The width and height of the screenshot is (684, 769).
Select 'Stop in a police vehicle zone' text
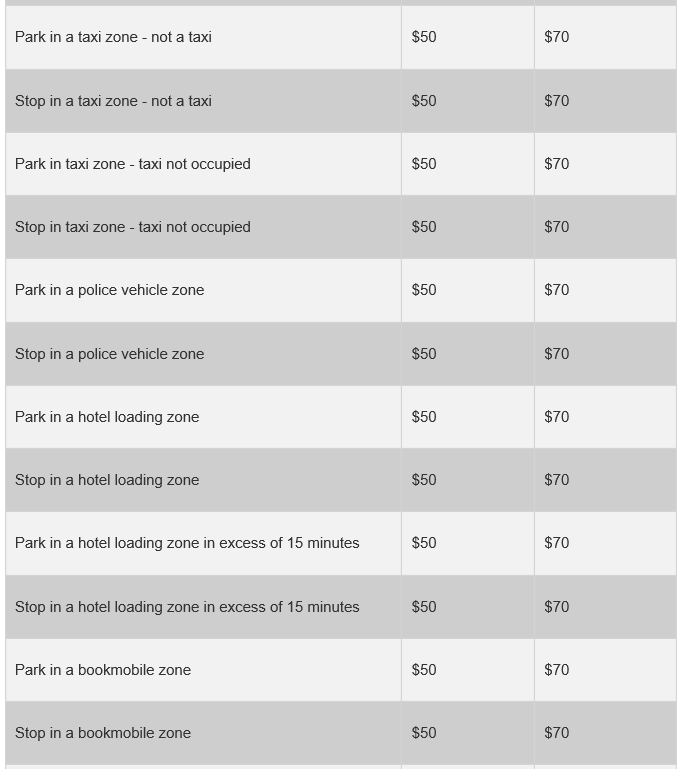tap(109, 354)
